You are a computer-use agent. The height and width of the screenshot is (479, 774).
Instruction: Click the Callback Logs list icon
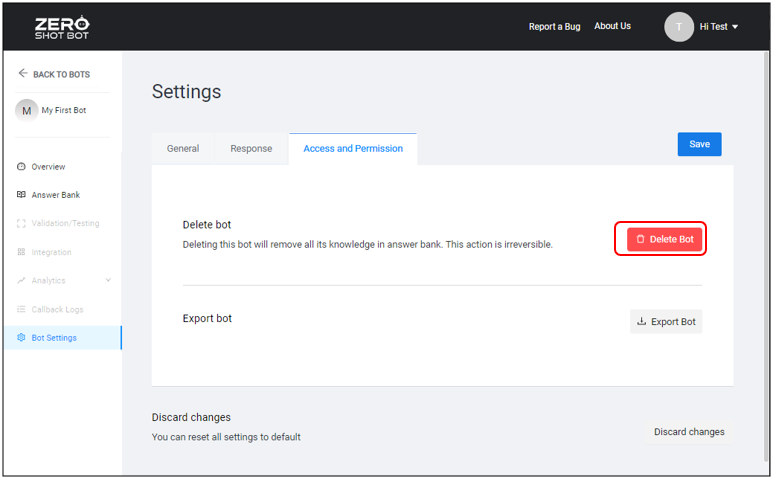click(x=21, y=309)
